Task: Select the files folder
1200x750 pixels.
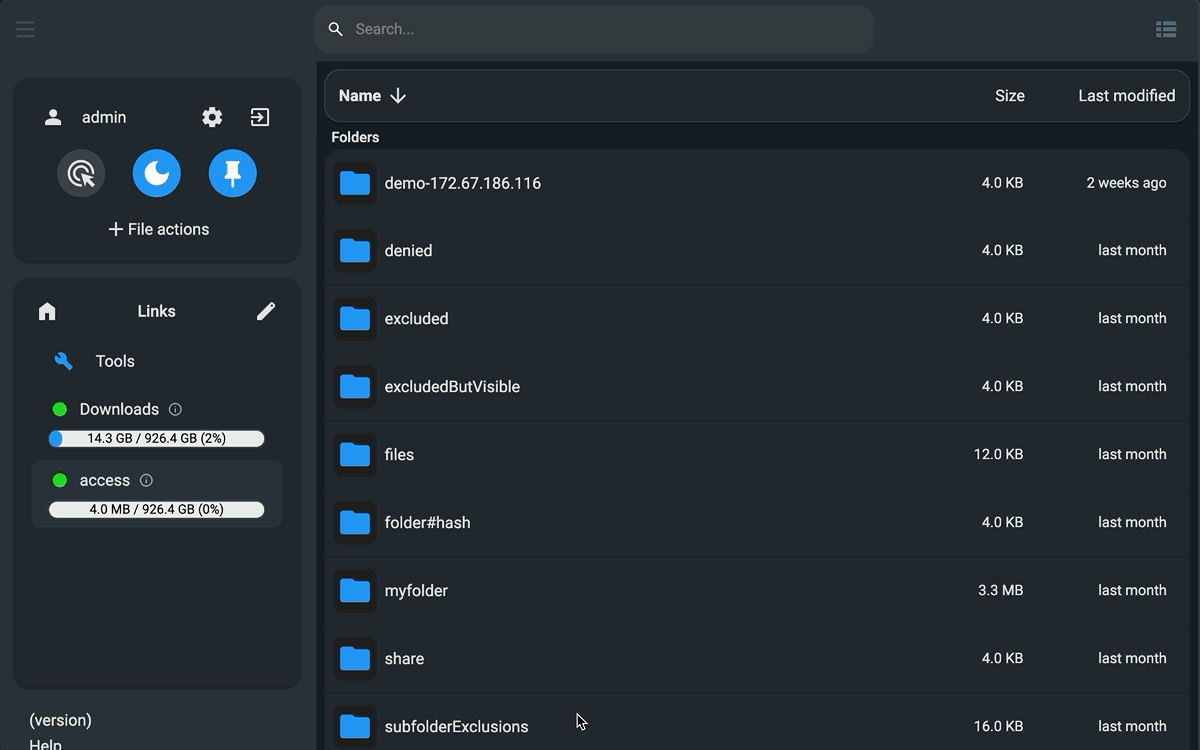Action: (757, 455)
